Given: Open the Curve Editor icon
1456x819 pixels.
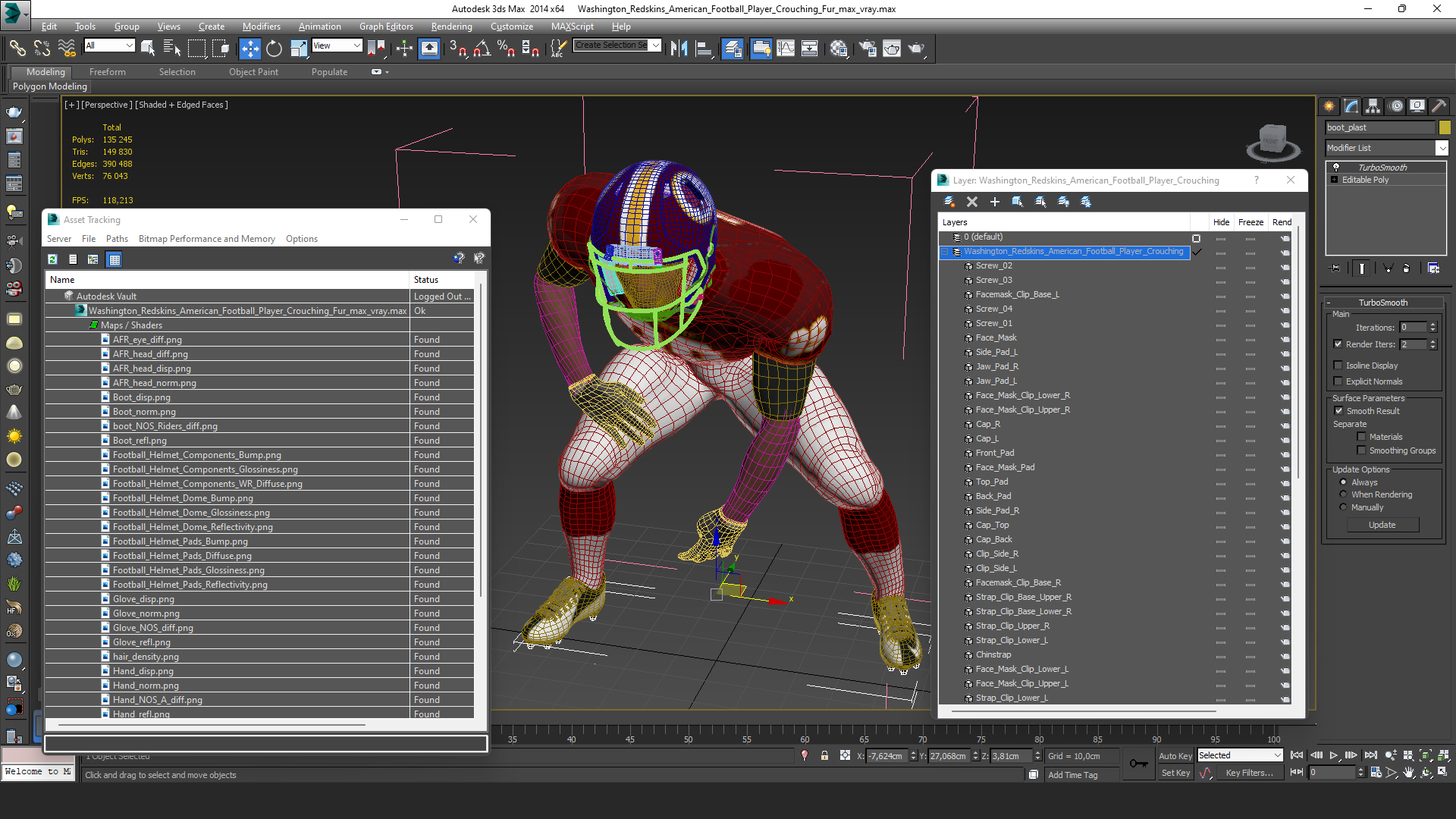Looking at the screenshot, I should (x=786, y=49).
